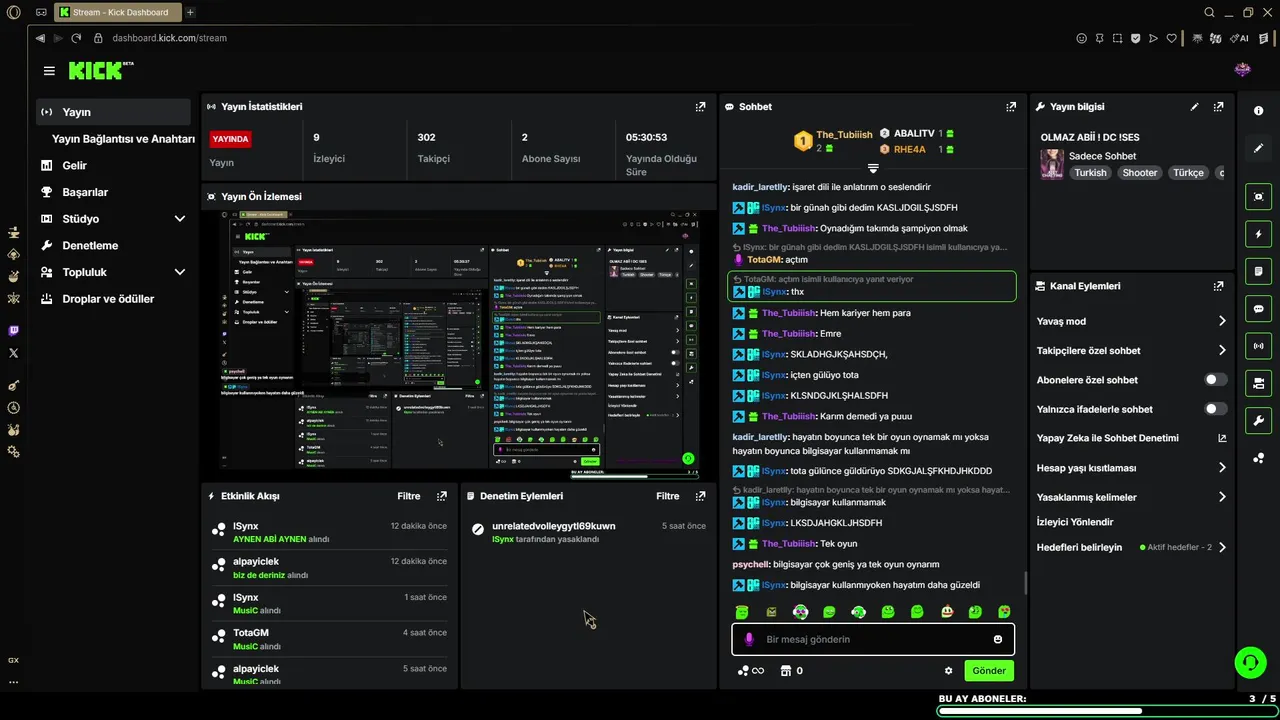Select Yayın in the sidebar
This screenshot has width=1280, height=720.
pyautogui.click(x=113, y=112)
